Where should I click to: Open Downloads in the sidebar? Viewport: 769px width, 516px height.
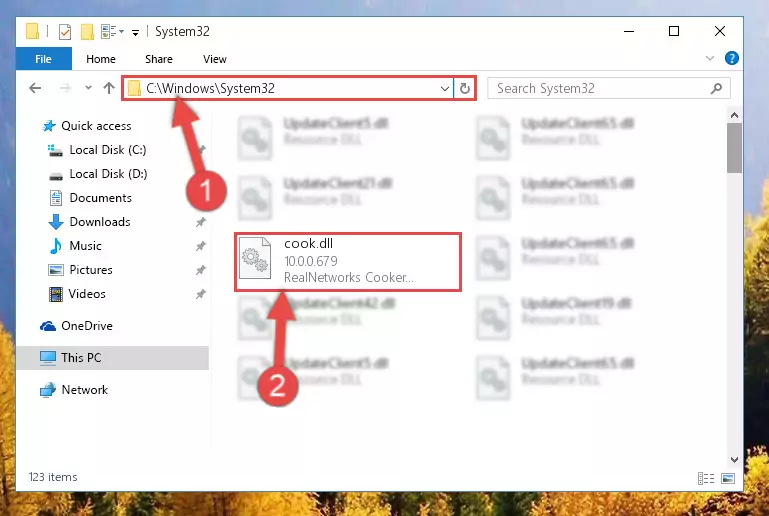point(100,222)
